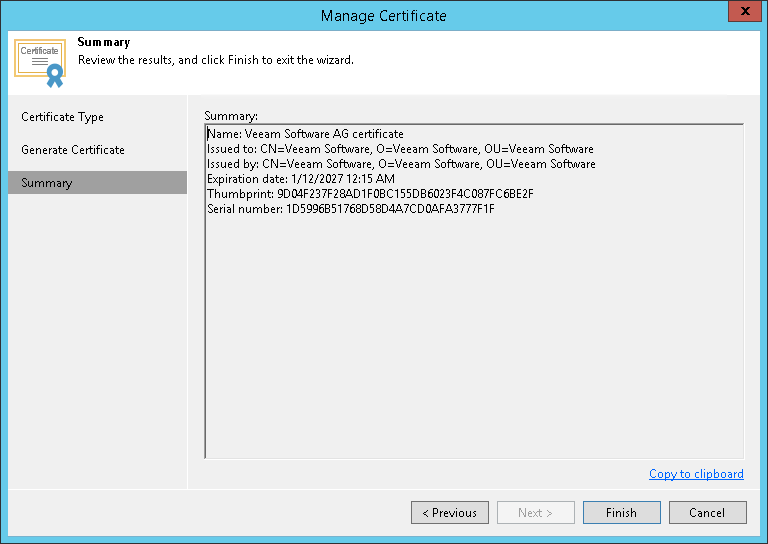Go to the Certificate Type step

pyautogui.click(x=62, y=117)
